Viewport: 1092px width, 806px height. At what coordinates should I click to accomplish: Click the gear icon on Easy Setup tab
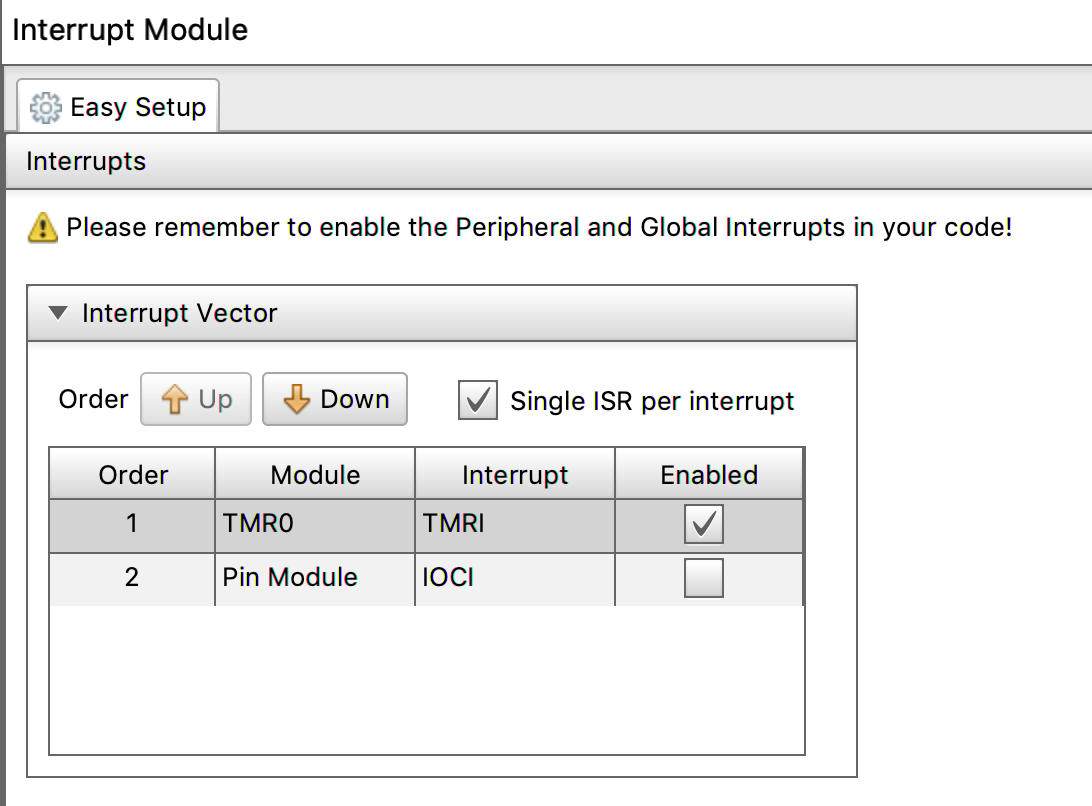pos(46,107)
